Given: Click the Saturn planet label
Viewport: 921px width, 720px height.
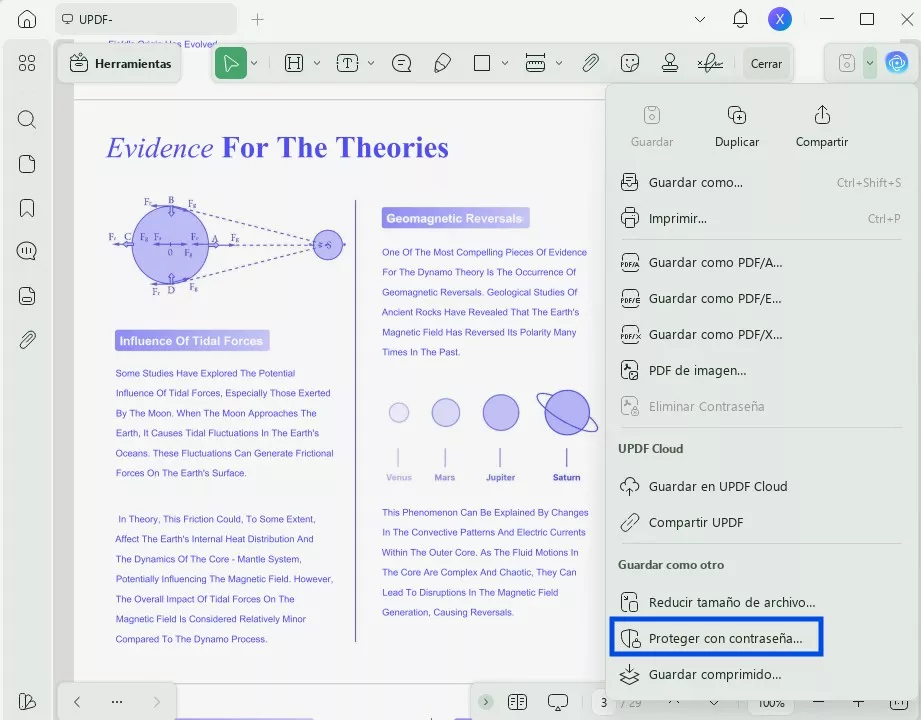Looking at the screenshot, I should (566, 477).
